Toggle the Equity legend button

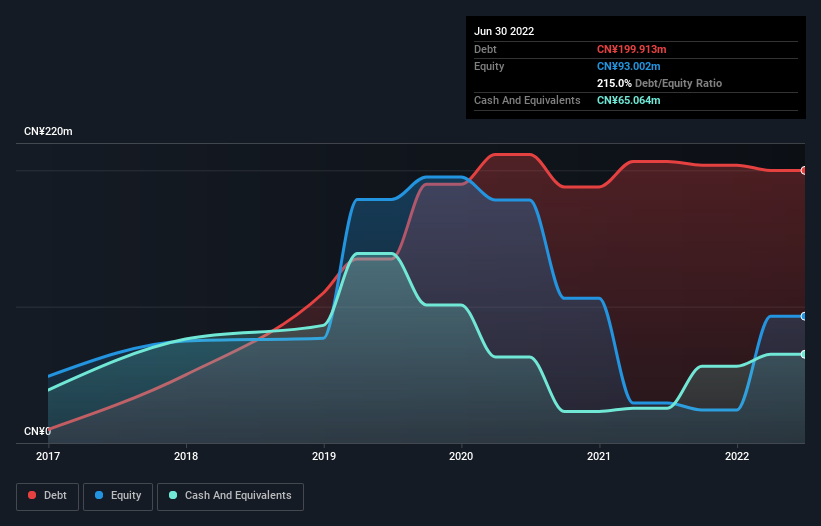click(x=118, y=496)
